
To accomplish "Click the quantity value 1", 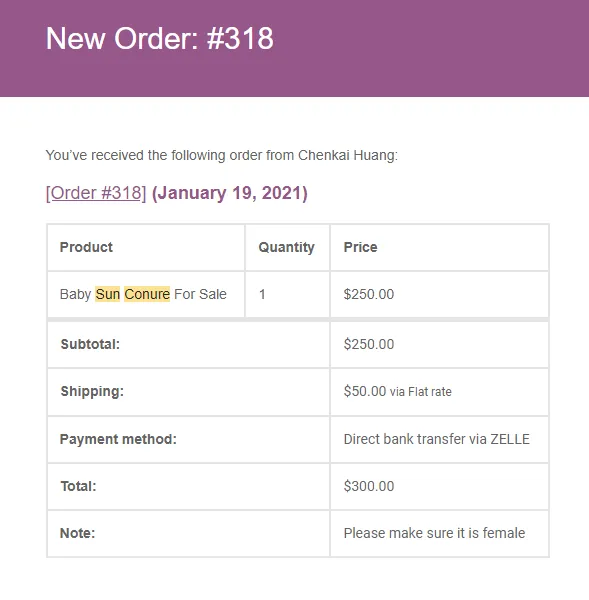I will point(262,294).
